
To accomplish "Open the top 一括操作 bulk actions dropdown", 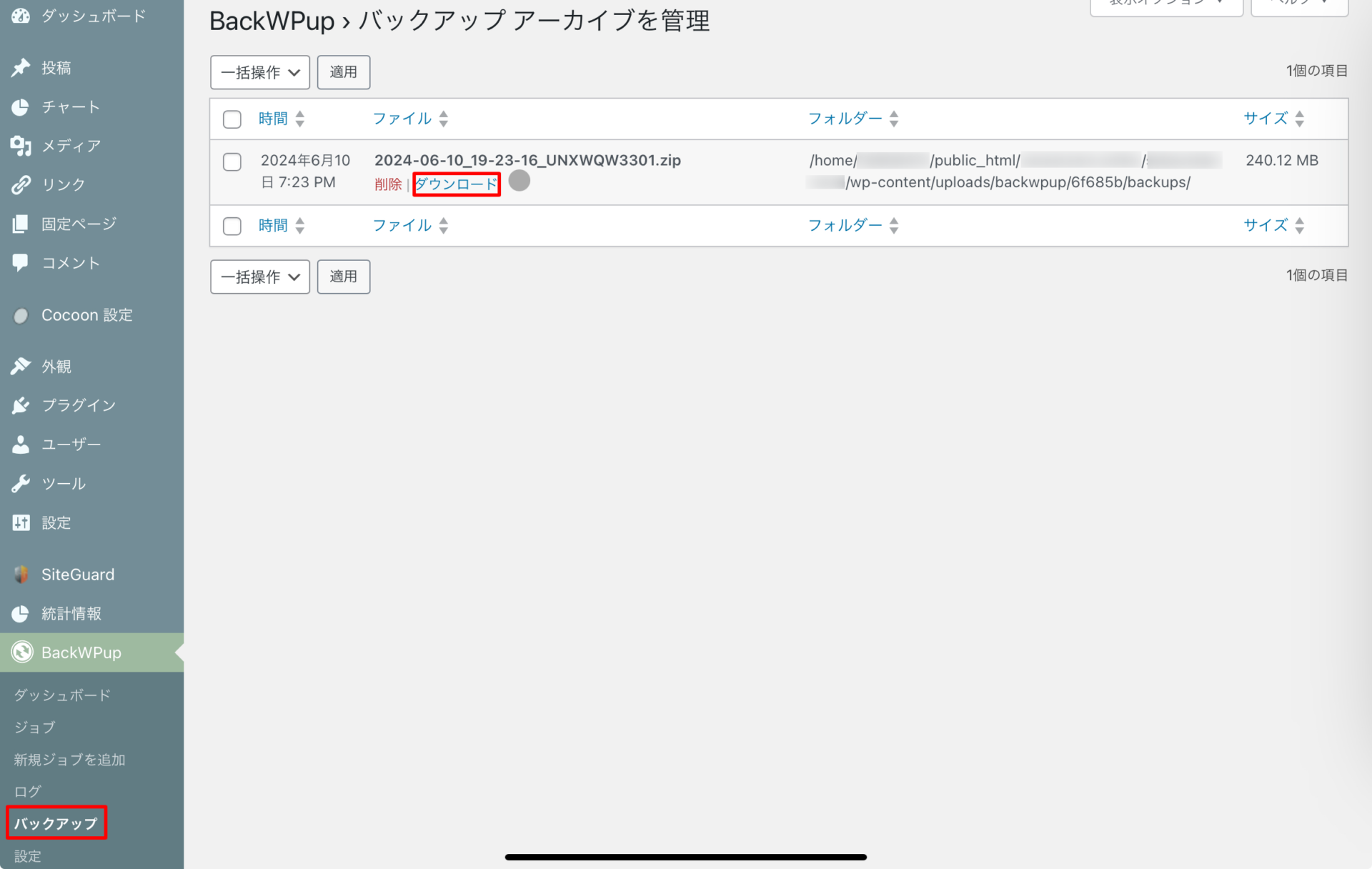I will pos(259,72).
